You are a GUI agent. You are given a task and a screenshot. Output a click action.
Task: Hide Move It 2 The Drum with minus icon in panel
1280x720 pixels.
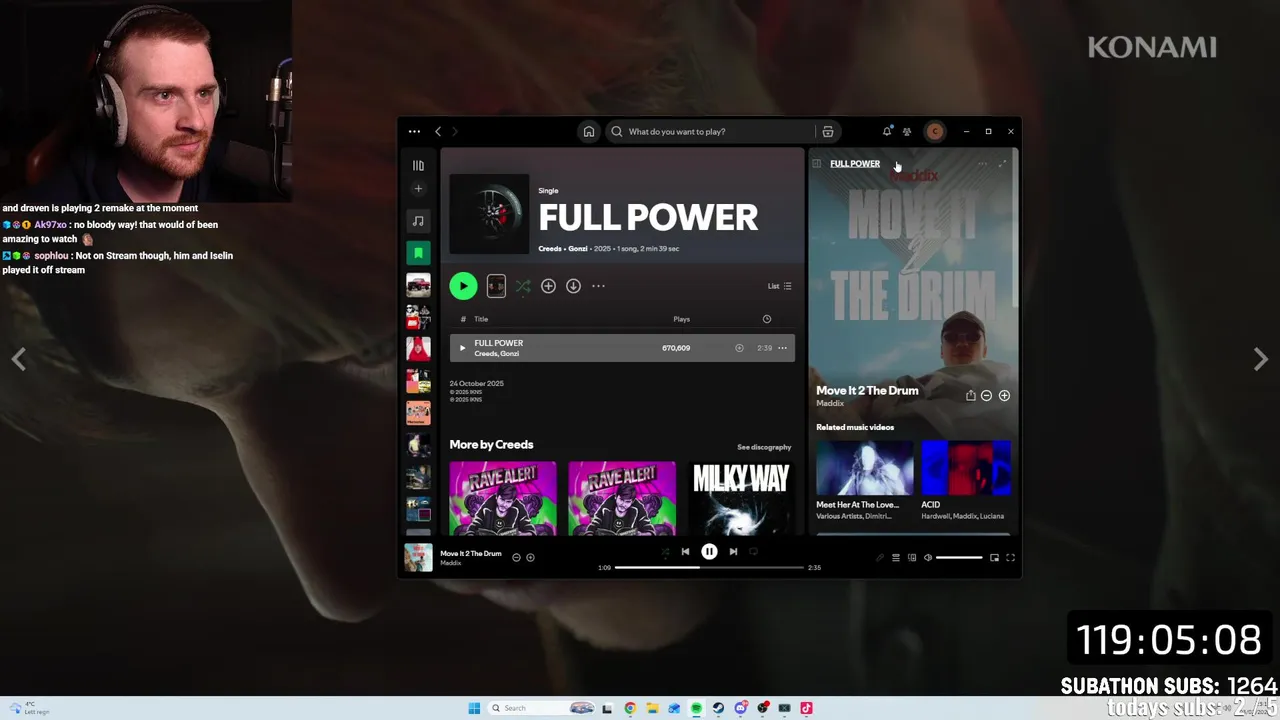click(986, 395)
